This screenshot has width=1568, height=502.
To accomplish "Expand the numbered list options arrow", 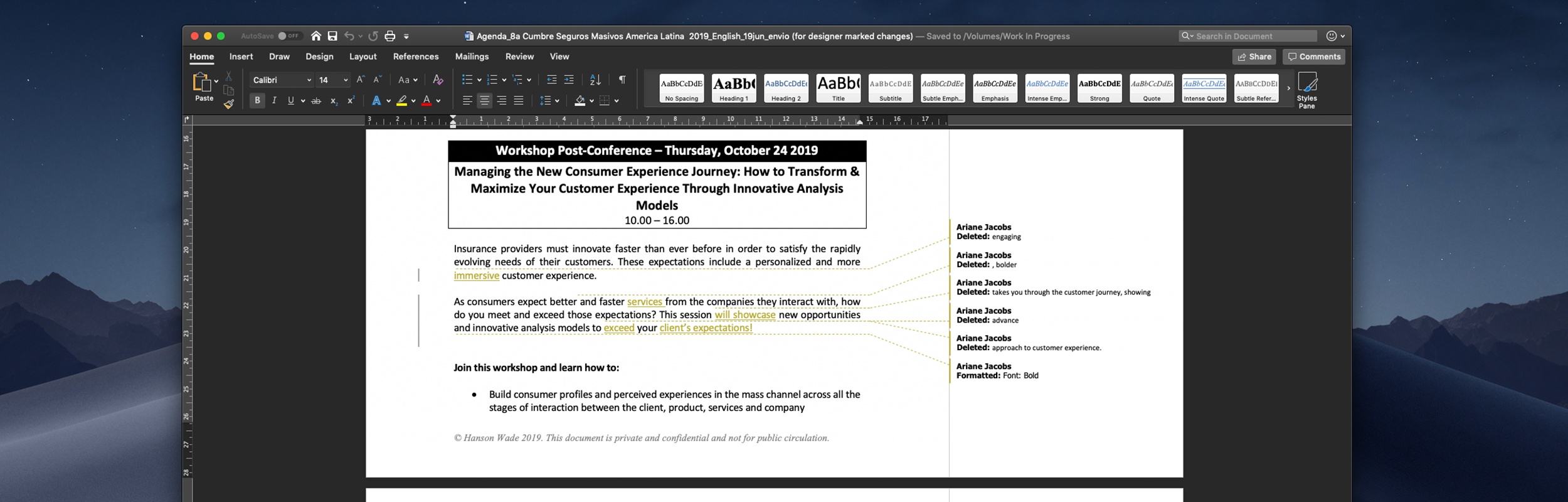I will (504, 80).
